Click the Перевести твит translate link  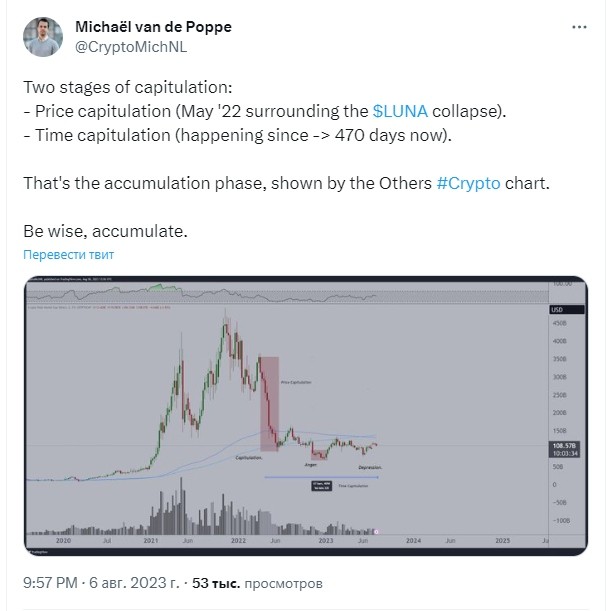(69, 255)
